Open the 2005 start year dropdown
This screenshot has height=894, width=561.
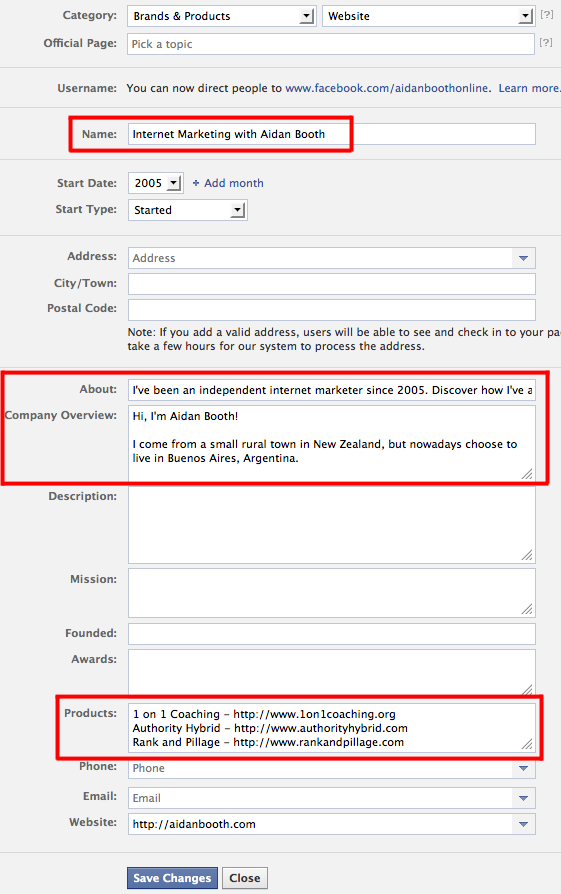point(156,183)
